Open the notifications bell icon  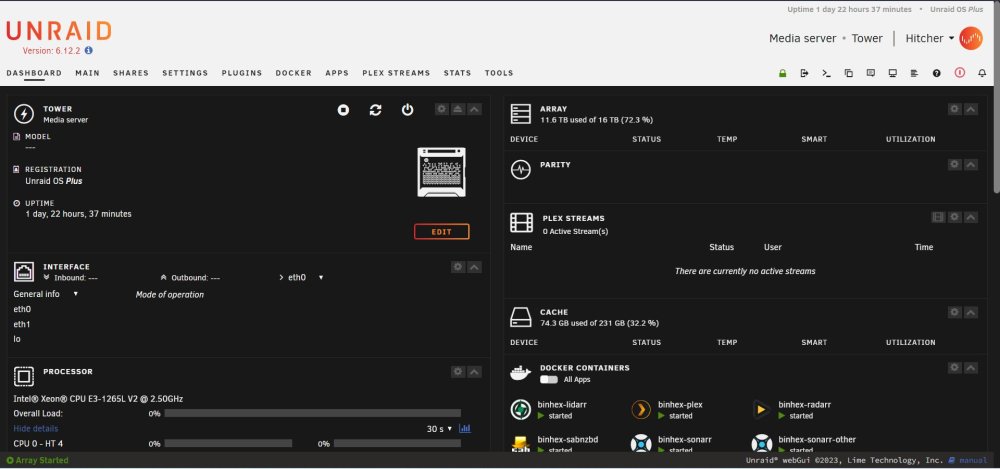(982, 73)
